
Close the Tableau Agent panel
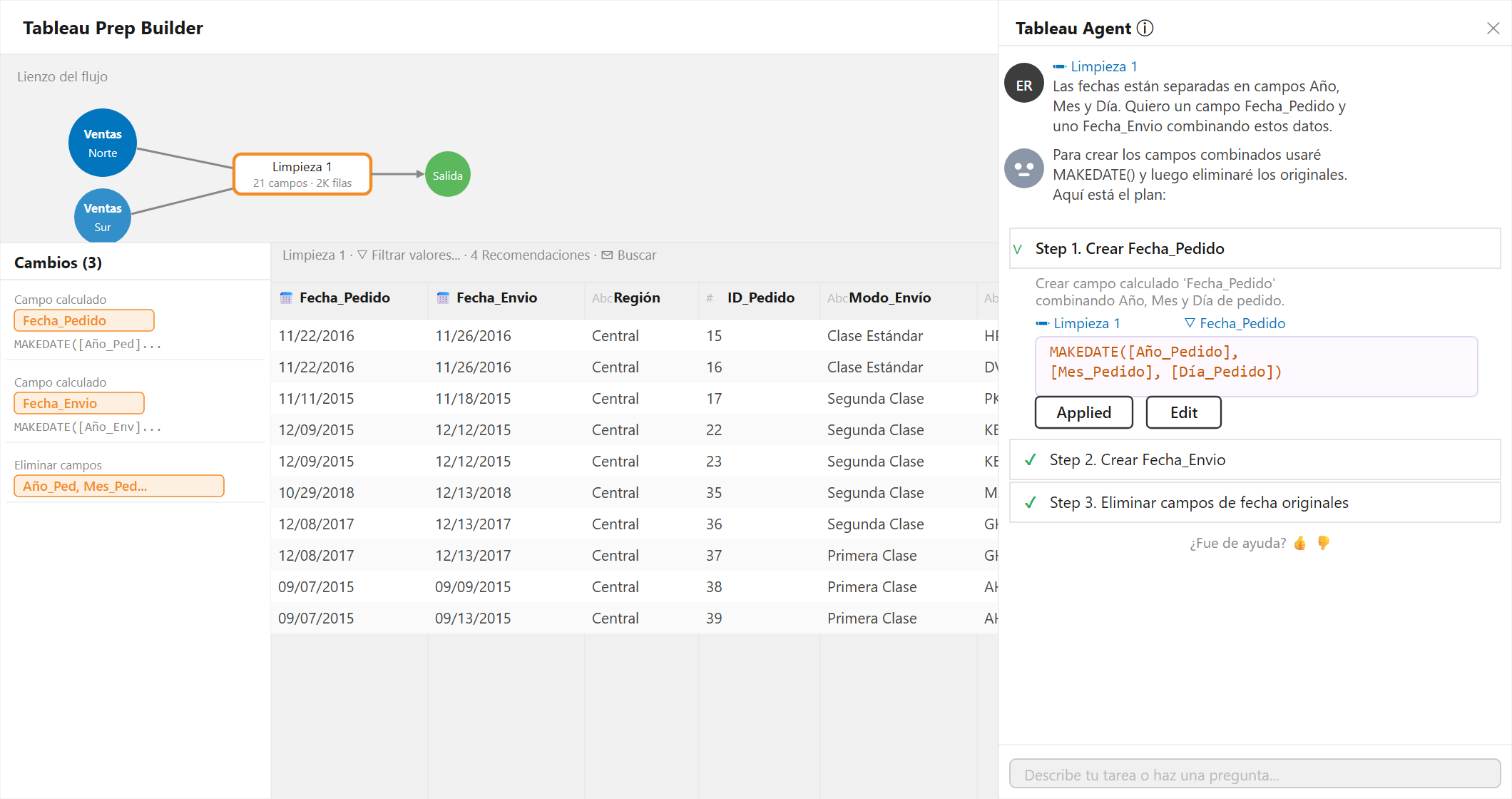tap(1493, 28)
